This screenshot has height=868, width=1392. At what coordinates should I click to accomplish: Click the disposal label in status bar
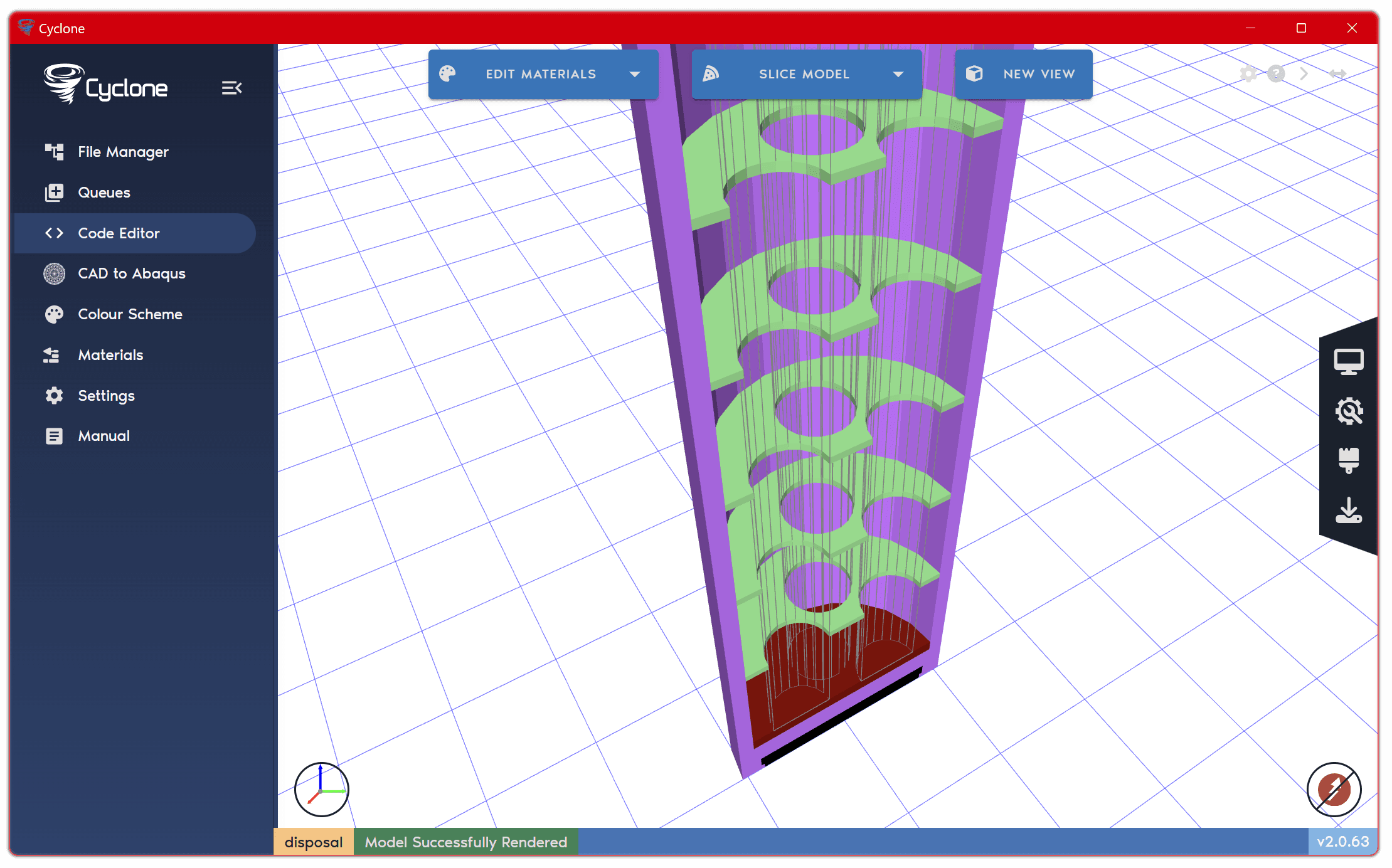coord(314,842)
